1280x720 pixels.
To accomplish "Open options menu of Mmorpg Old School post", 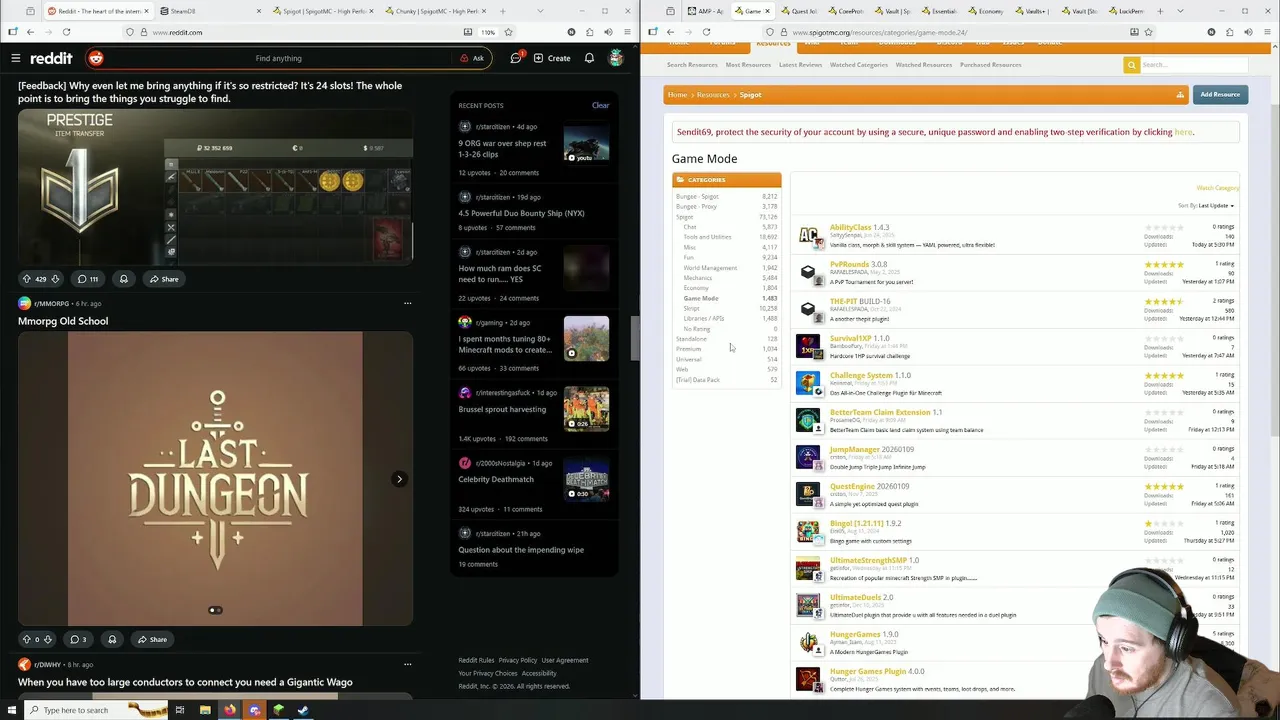I will (407, 303).
